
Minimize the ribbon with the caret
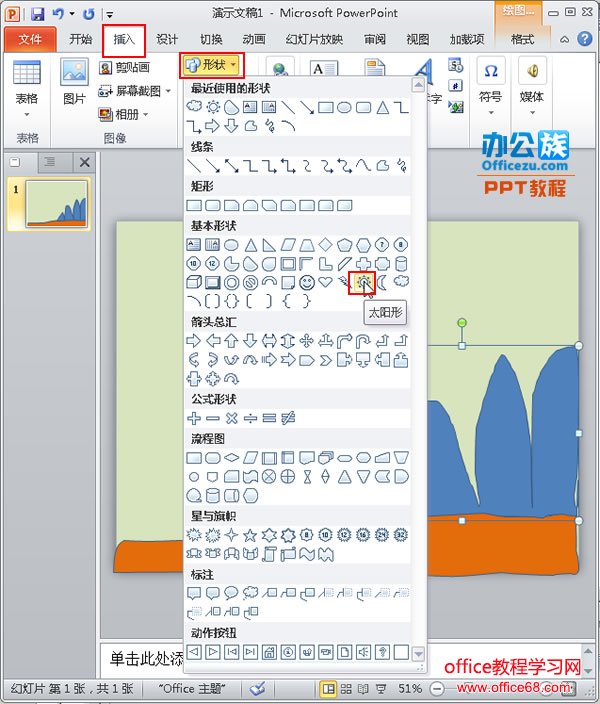[564, 40]
